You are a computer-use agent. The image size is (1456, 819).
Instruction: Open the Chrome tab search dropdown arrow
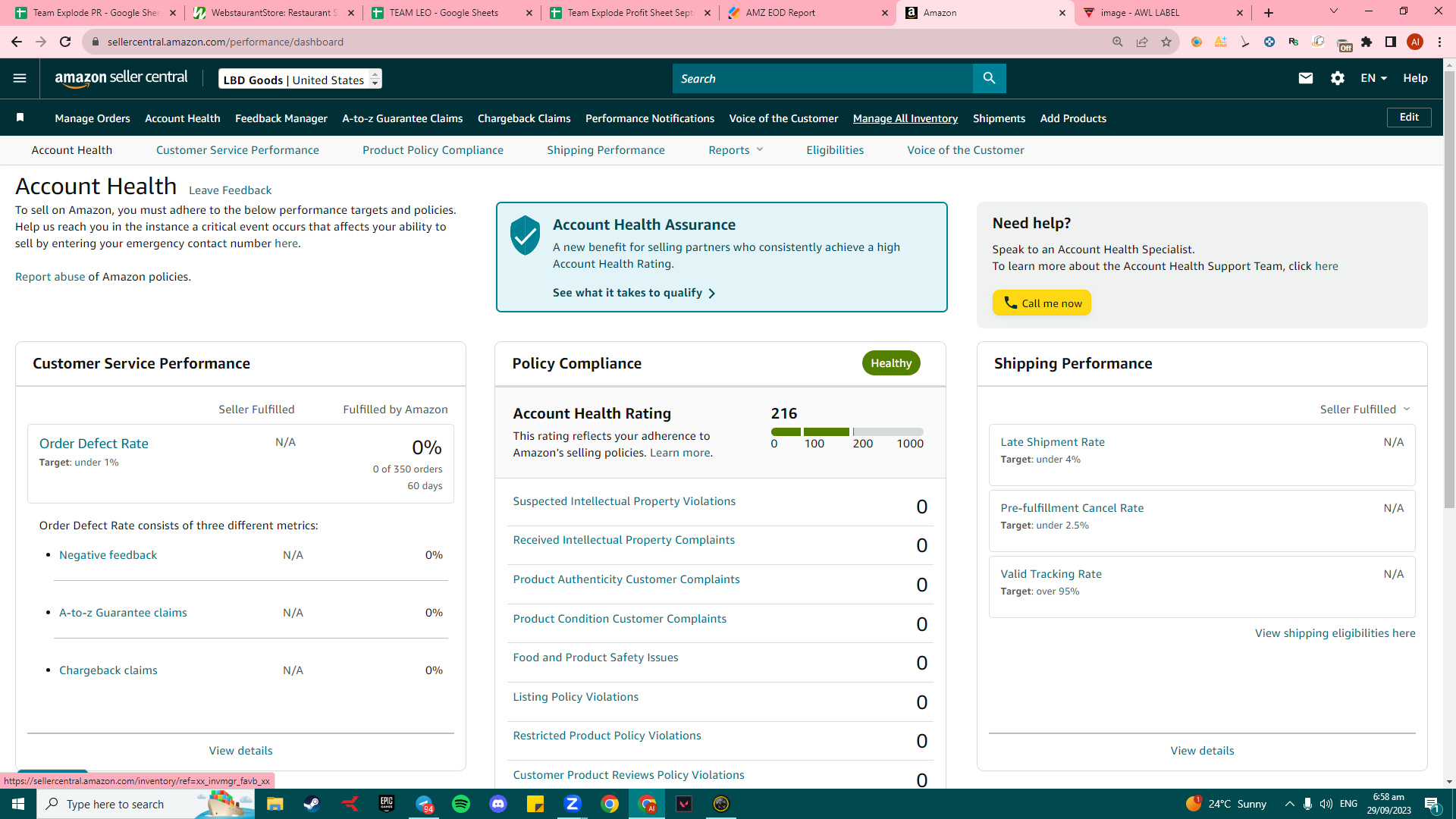[x=1334, y=11]
